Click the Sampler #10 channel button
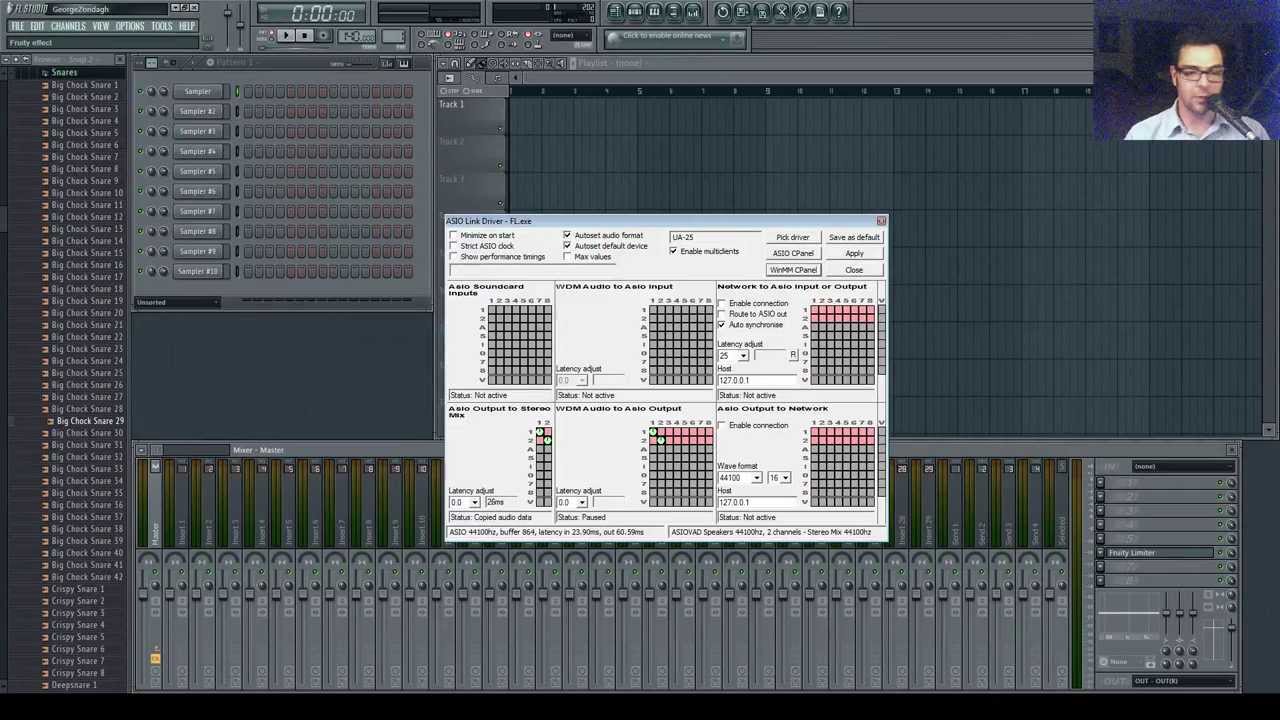 (197, 272)
